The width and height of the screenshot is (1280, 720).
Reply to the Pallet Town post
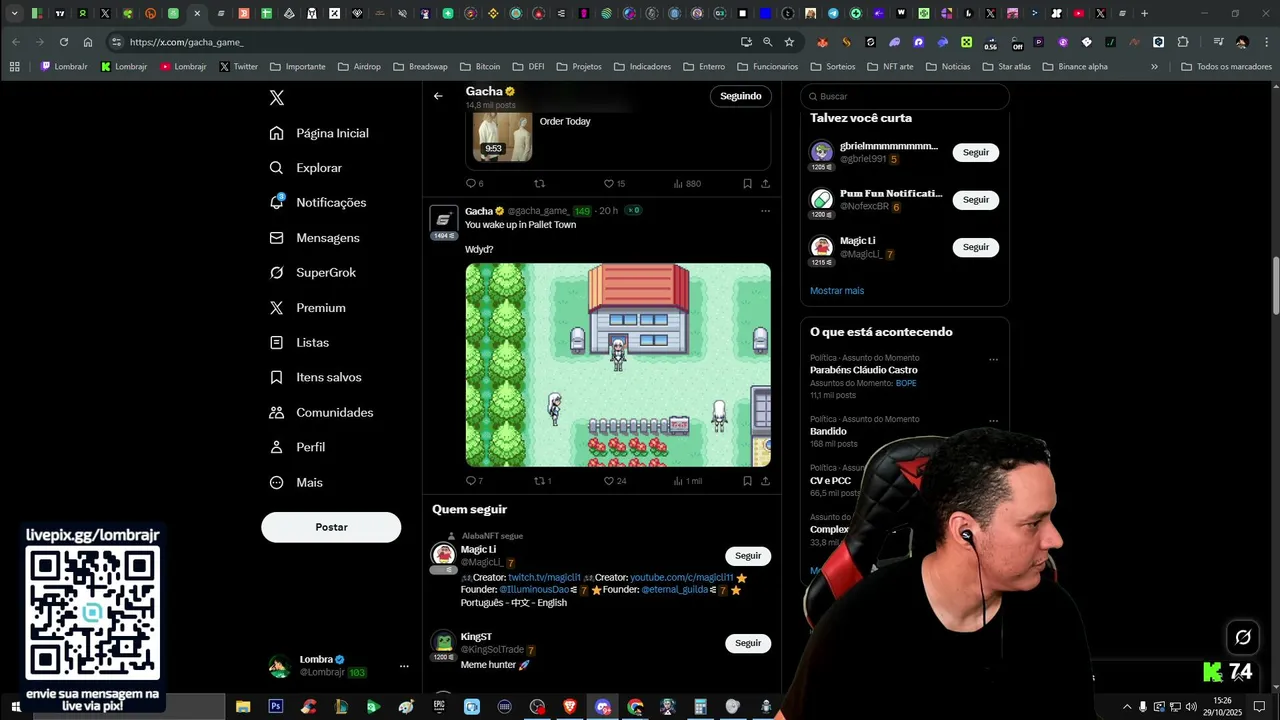pyautogui.click(x=475, y=481)
